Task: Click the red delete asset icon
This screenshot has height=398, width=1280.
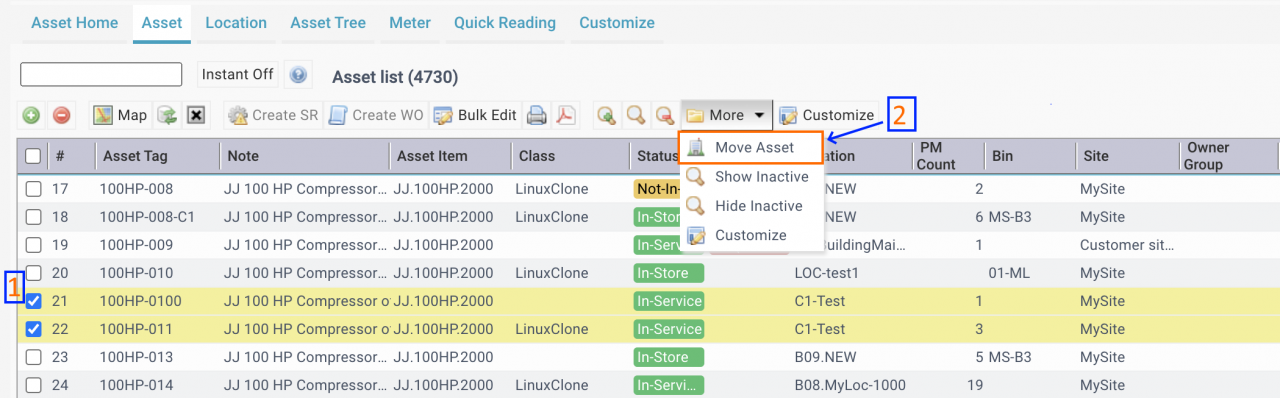Action: point(61,115)
